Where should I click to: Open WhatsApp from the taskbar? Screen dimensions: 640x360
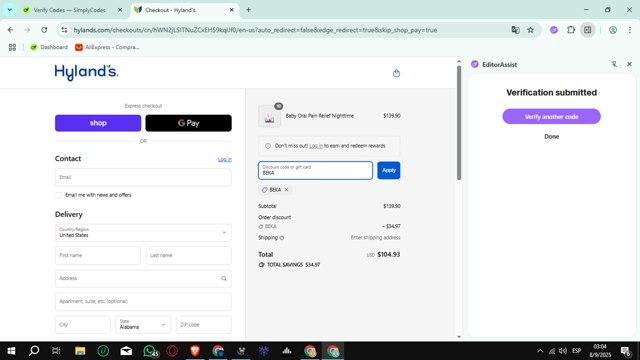(149, 351)
